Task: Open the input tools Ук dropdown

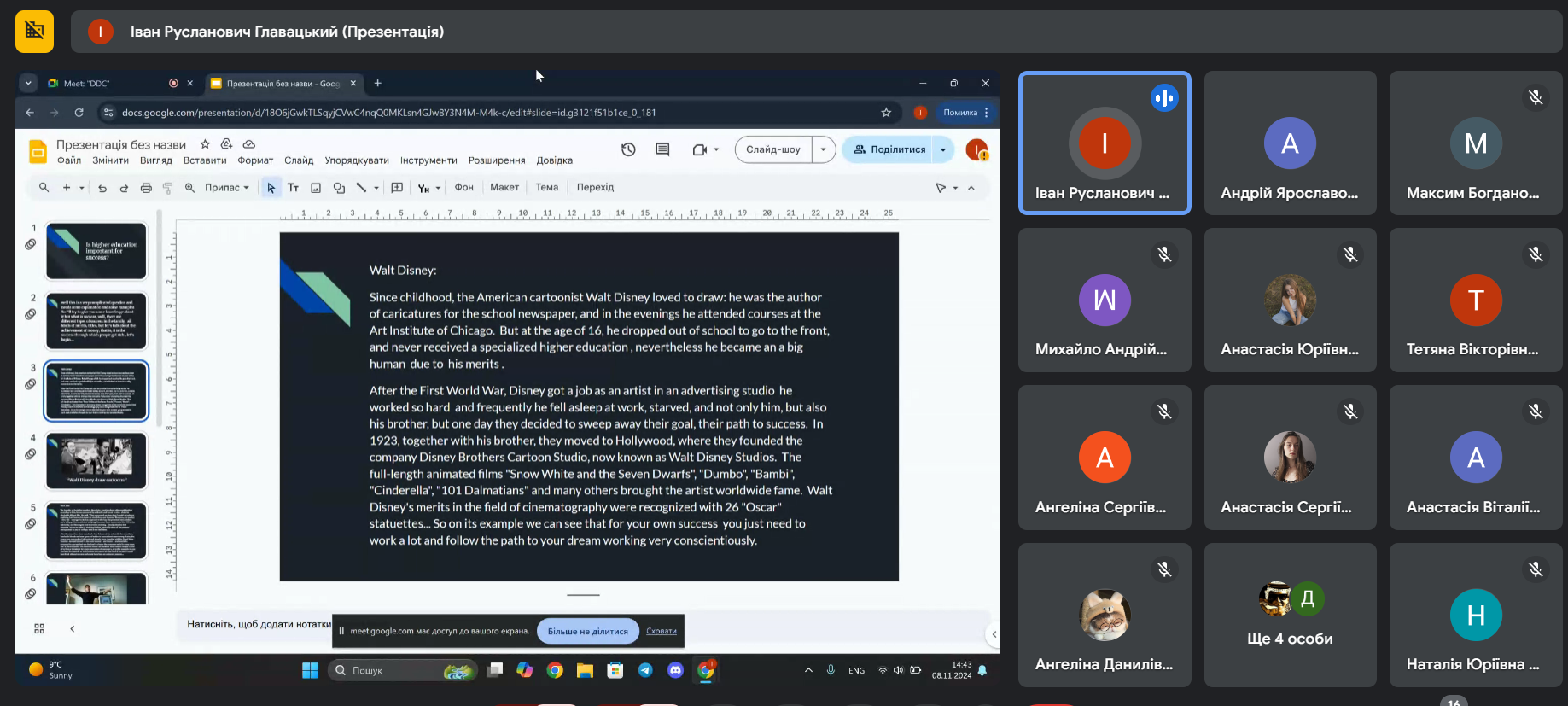Action: tap(429, 188)
